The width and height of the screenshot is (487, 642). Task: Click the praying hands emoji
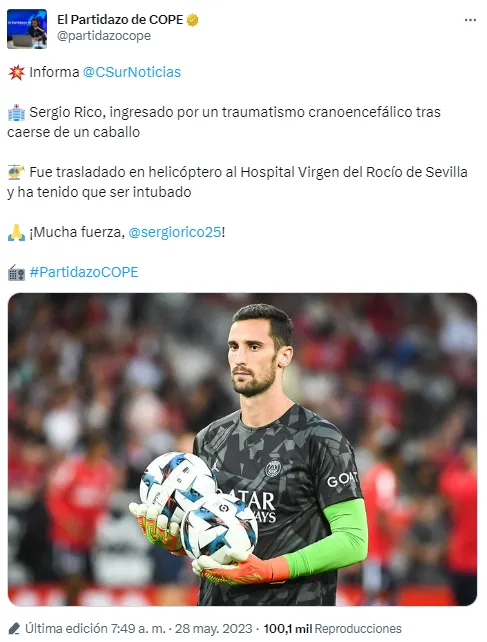[x=16, y=233]
